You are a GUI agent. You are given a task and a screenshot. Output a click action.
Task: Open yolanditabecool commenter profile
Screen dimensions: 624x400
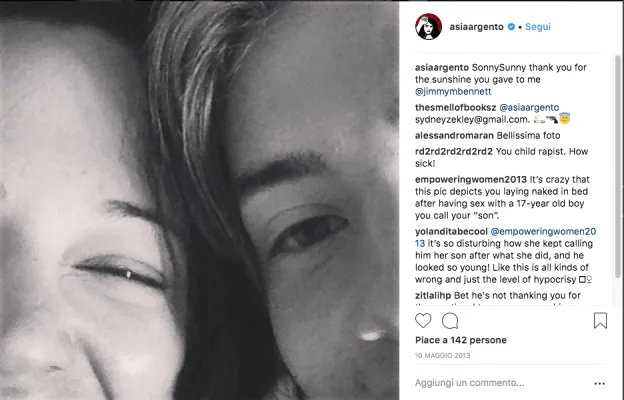tap(451, 231)
